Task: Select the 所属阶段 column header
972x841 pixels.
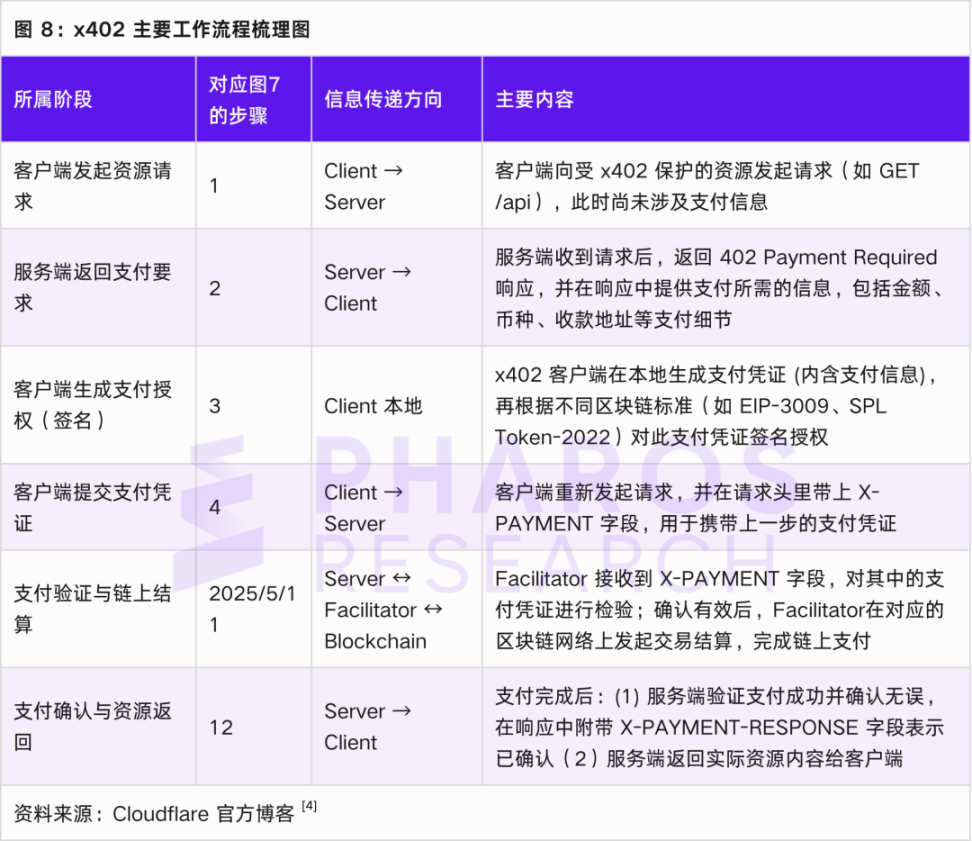Action: (x=53, y=100)
